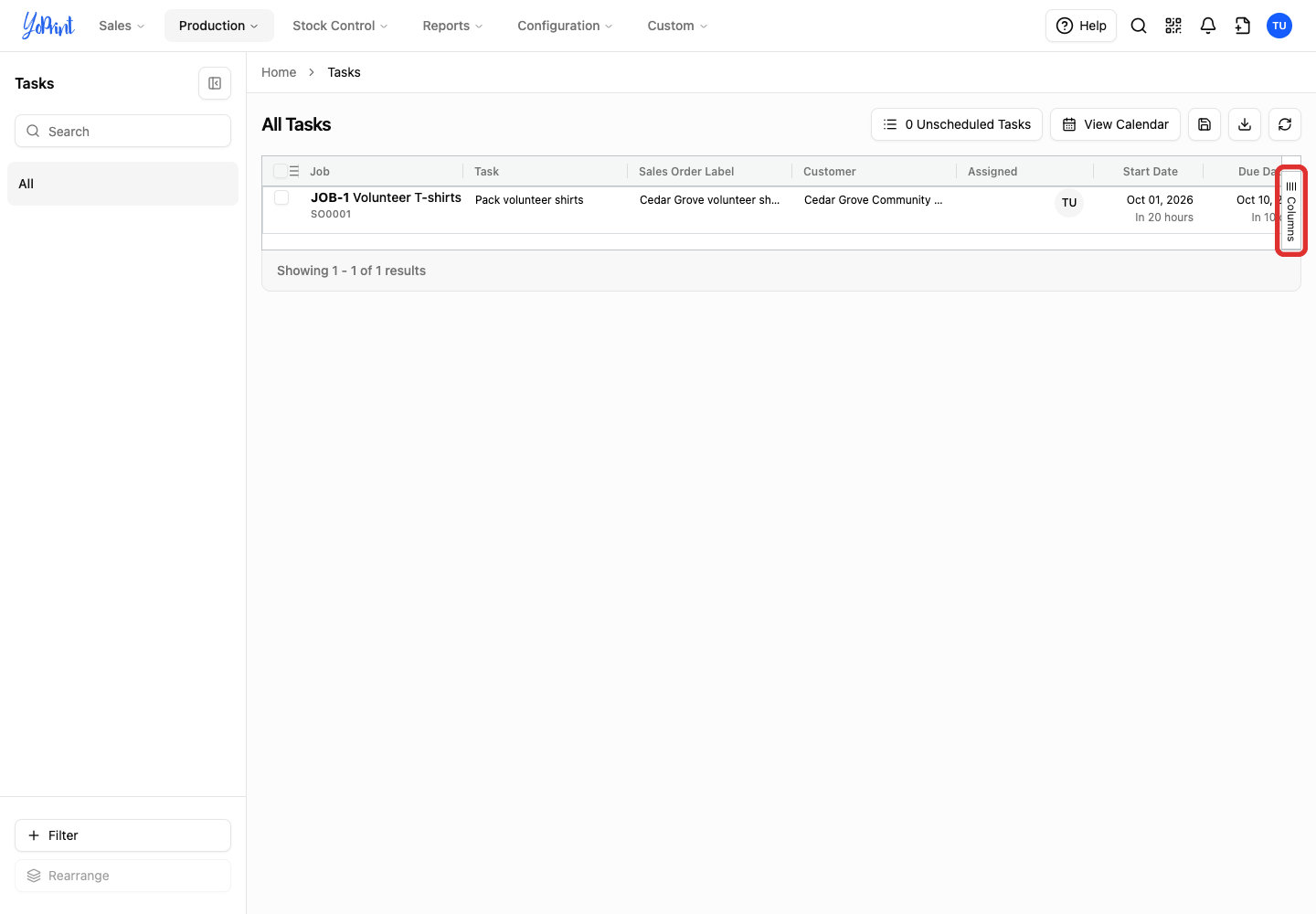Click the TU assigned avatar in row
Image resolution: width=1316 pixels, height=914 pixels.
pyautogui.click(x=1069, y=203)
